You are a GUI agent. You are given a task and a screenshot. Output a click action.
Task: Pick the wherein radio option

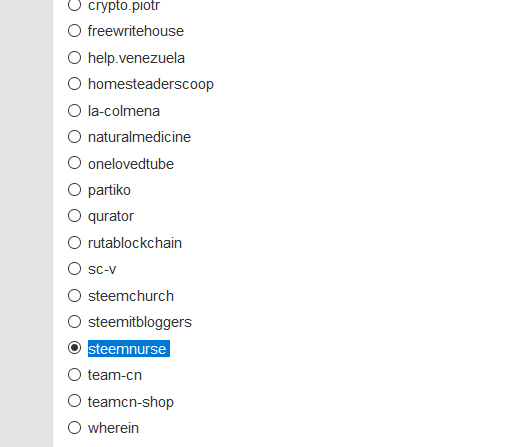coord(74,428)
